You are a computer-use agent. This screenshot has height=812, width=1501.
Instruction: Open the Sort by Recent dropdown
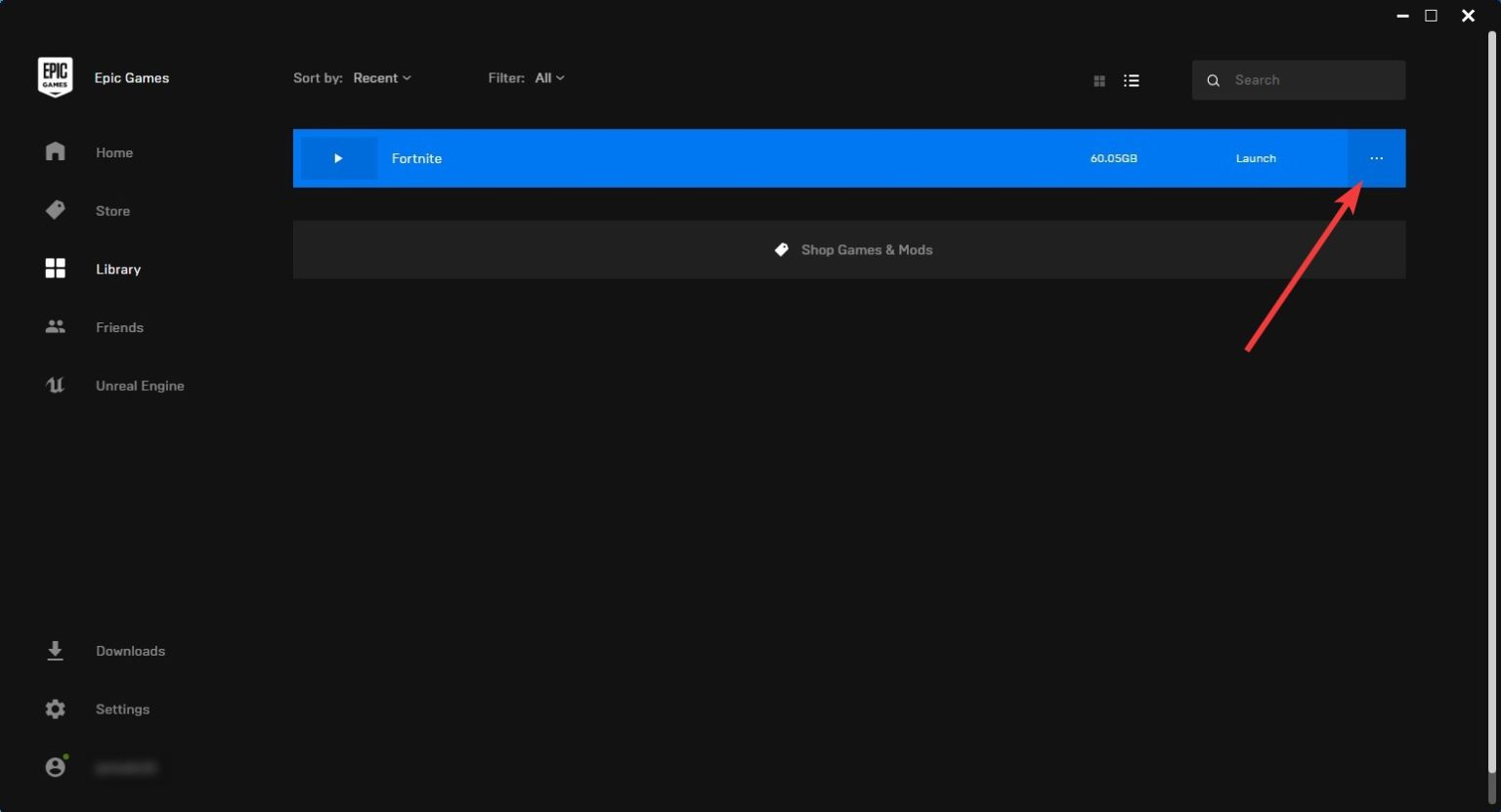381,78
